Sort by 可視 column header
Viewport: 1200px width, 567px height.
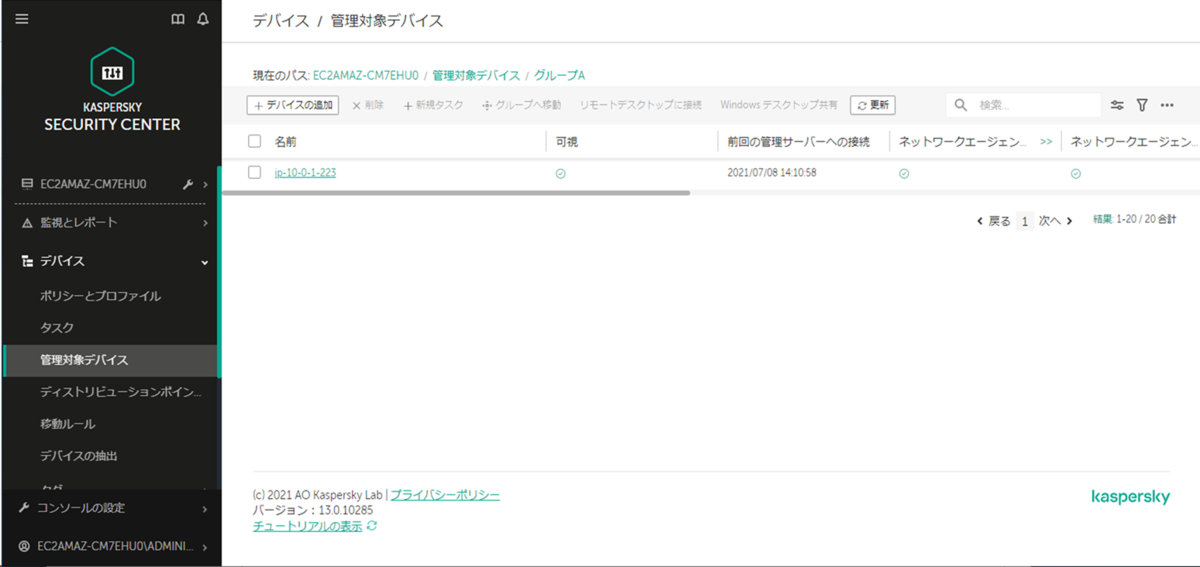566,142
